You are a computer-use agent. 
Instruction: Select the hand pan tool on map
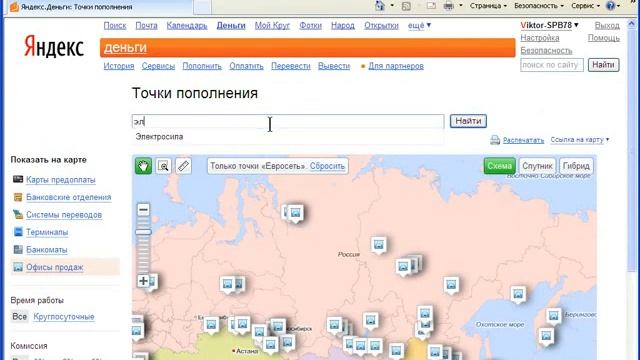[143, 166]
